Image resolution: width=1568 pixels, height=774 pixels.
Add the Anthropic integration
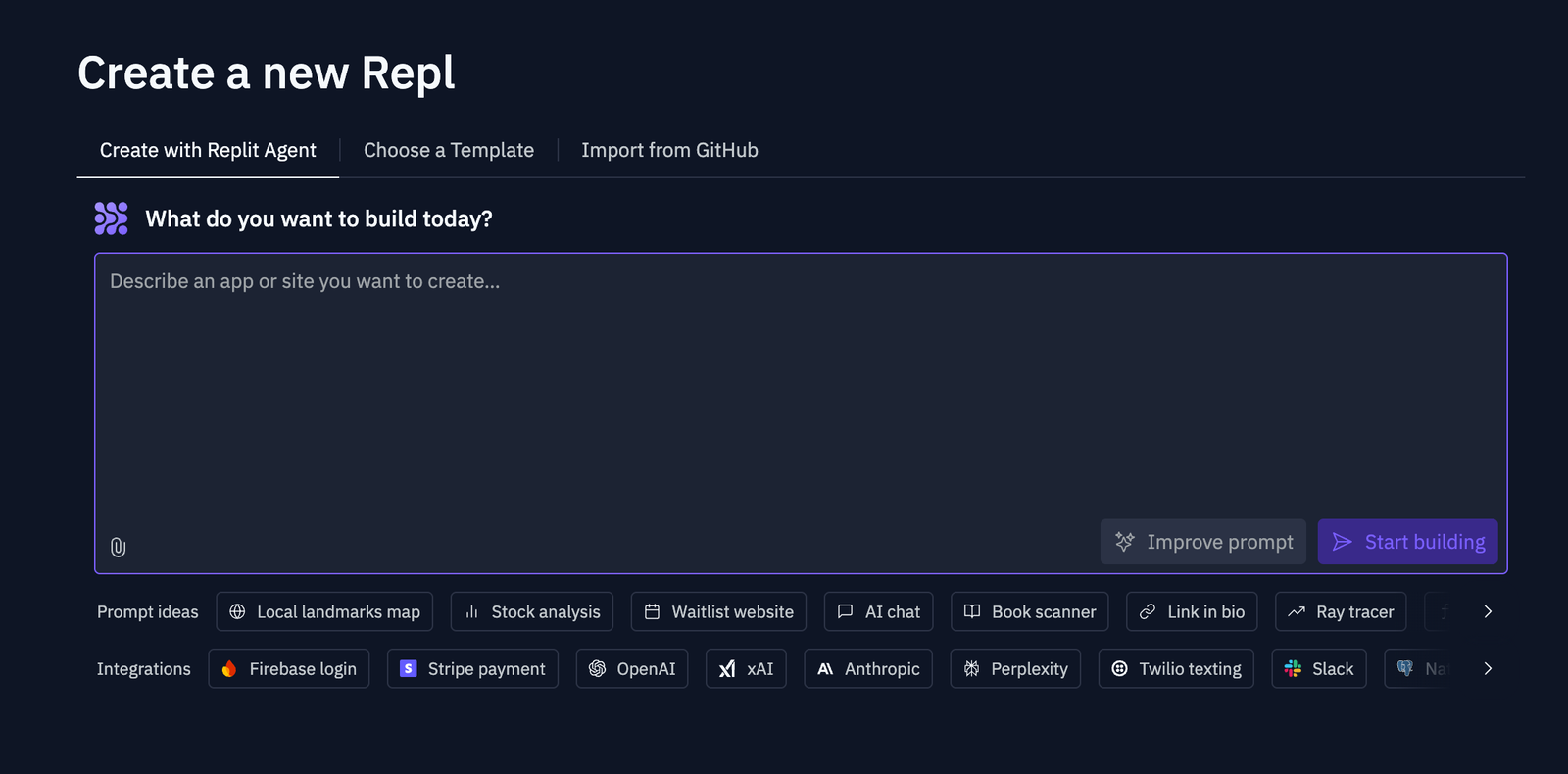tap(868, 669)
